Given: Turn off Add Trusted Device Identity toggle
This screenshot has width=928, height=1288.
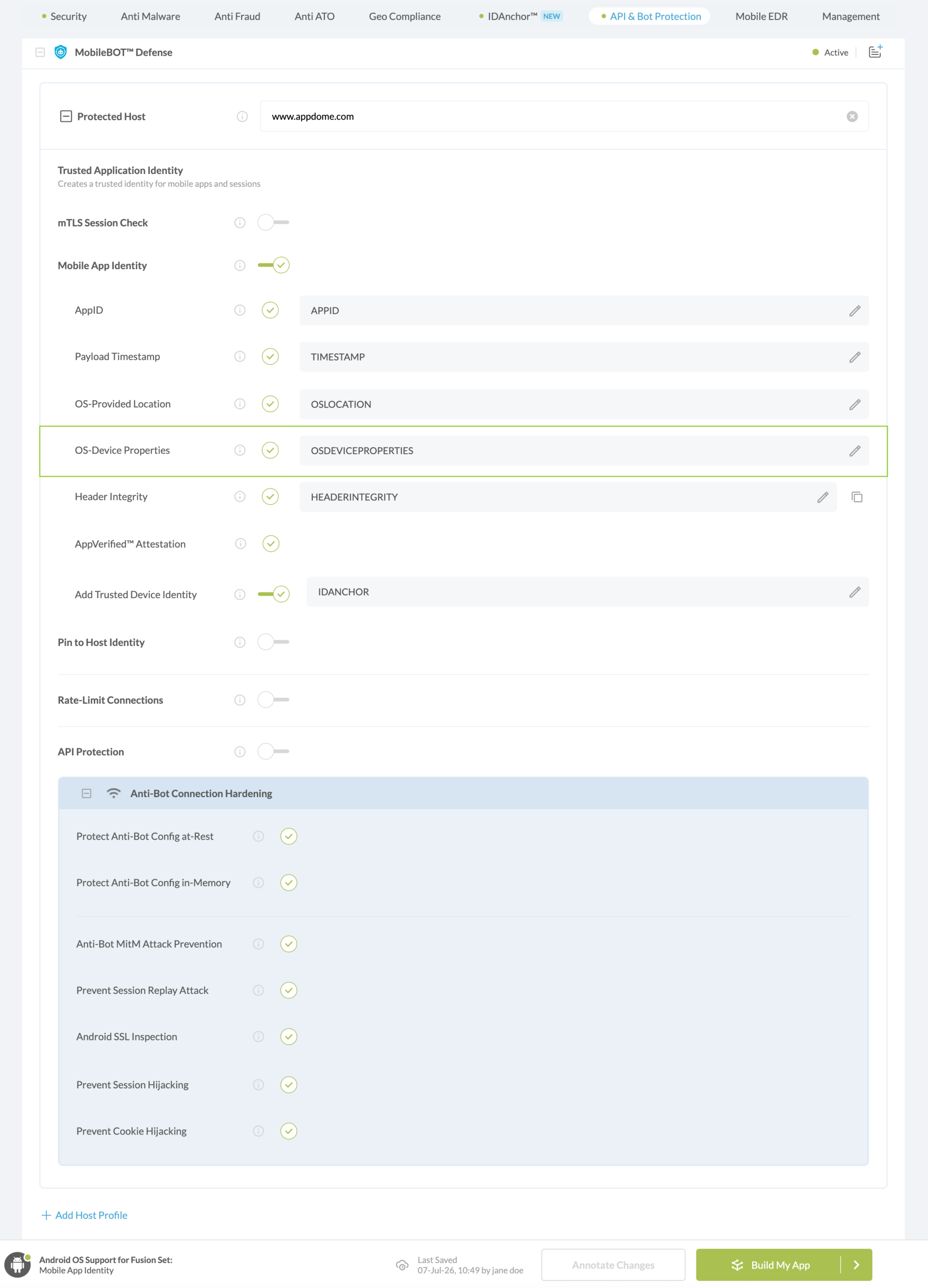Looking at the screenshot, I should click(x=273, y=595).
